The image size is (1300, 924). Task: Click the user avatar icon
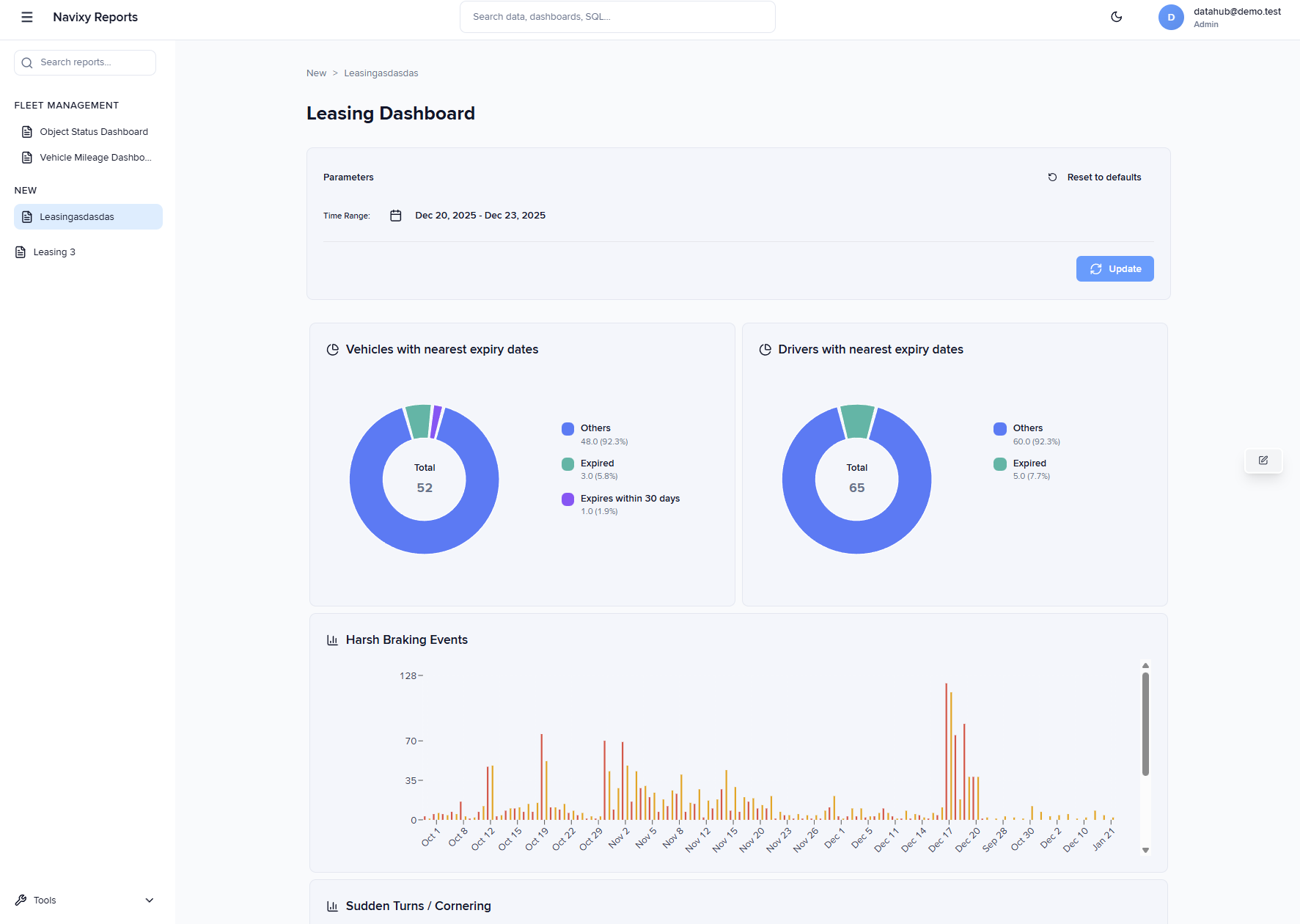[1170, 17]
